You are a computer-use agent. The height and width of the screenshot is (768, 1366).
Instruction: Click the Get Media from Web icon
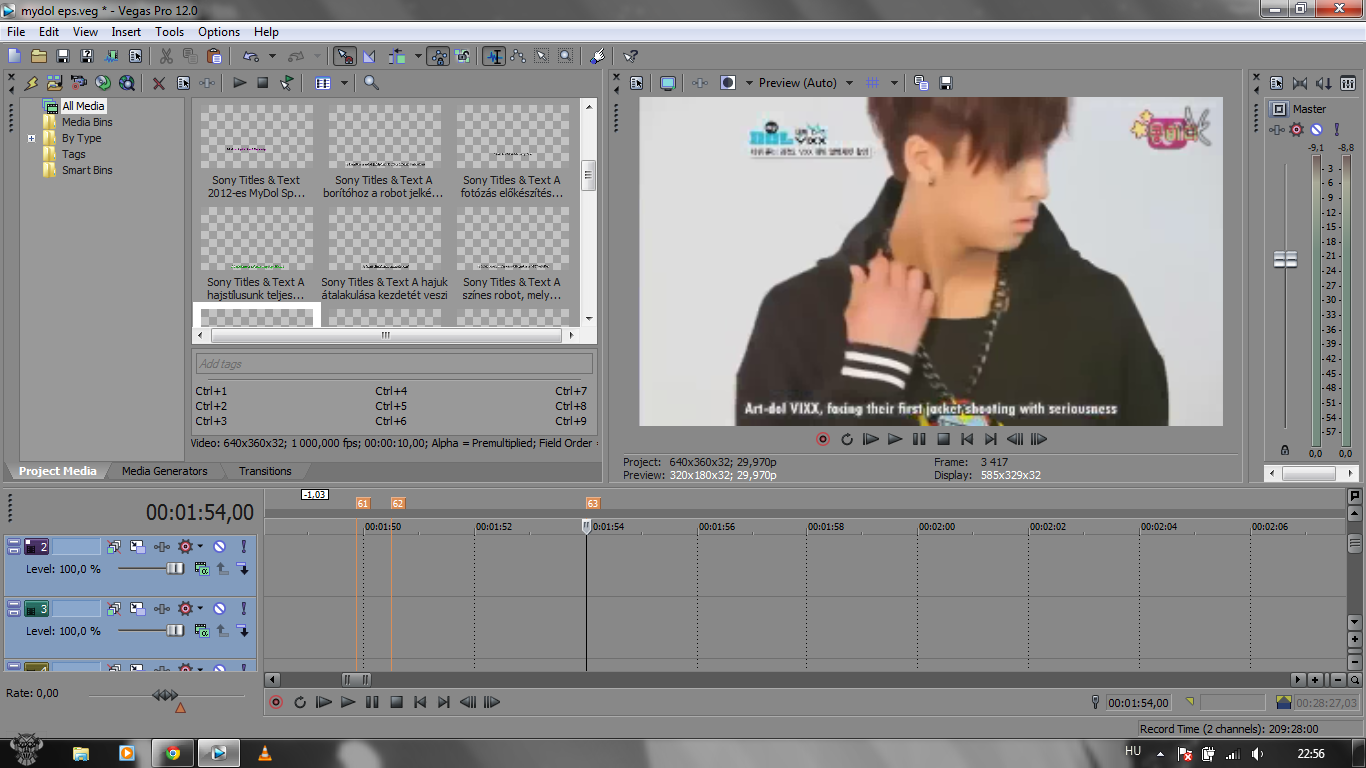[x=127, y=83]
